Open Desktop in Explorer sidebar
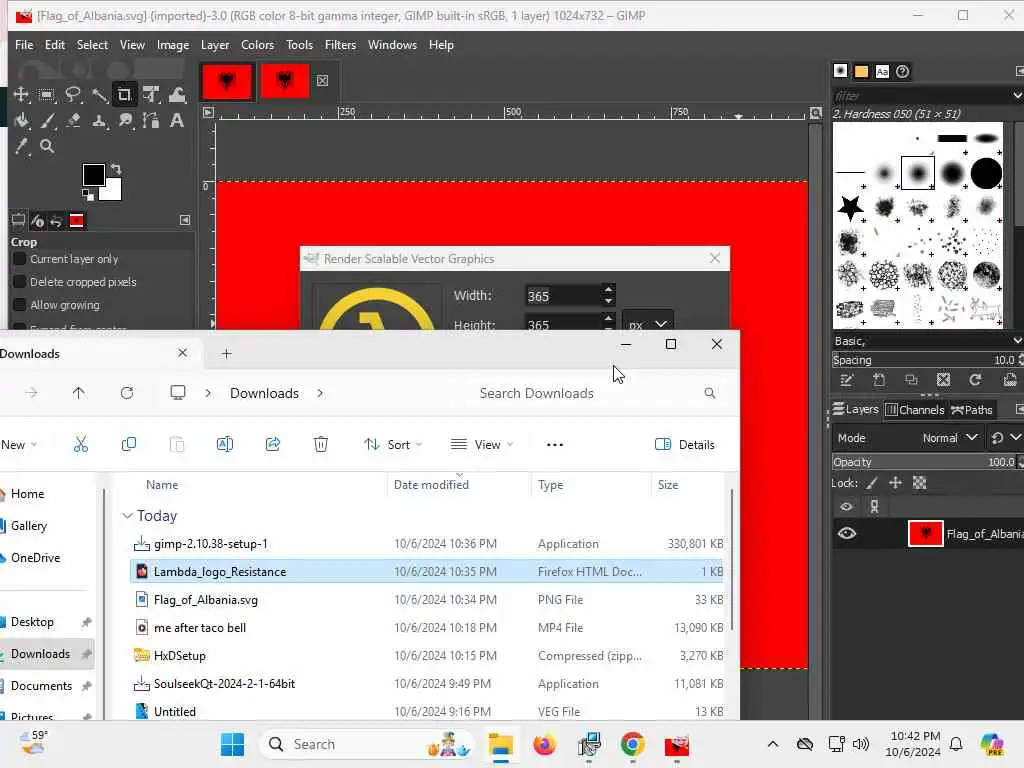Viewport: 1024px width, 768px height. click(32, 622)
